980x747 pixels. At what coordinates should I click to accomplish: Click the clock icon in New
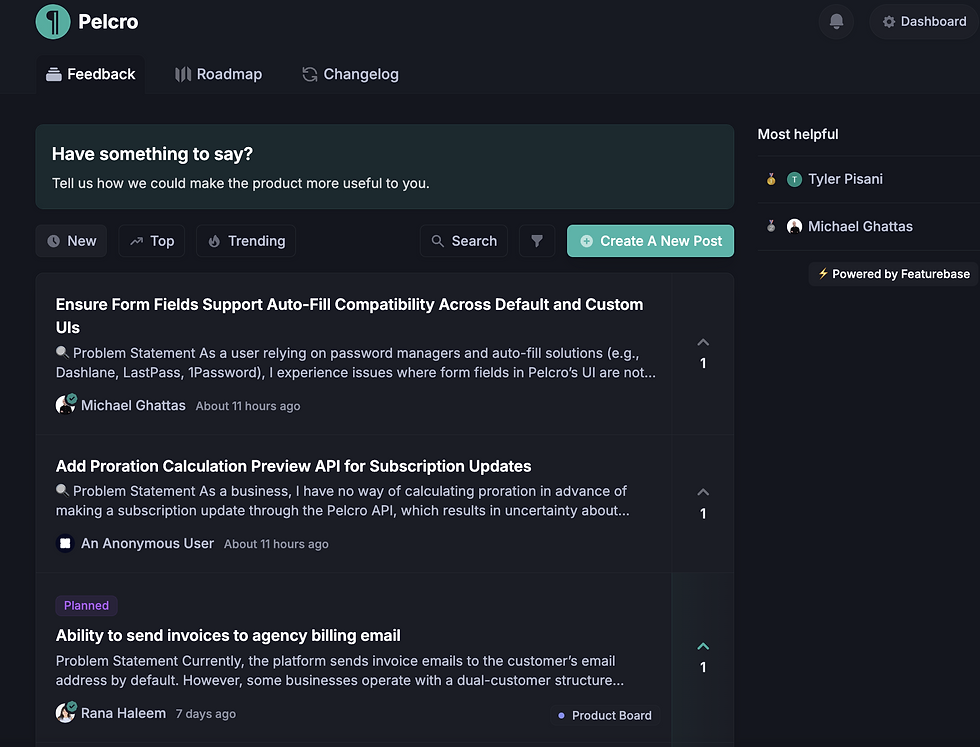tap(54, 241)
